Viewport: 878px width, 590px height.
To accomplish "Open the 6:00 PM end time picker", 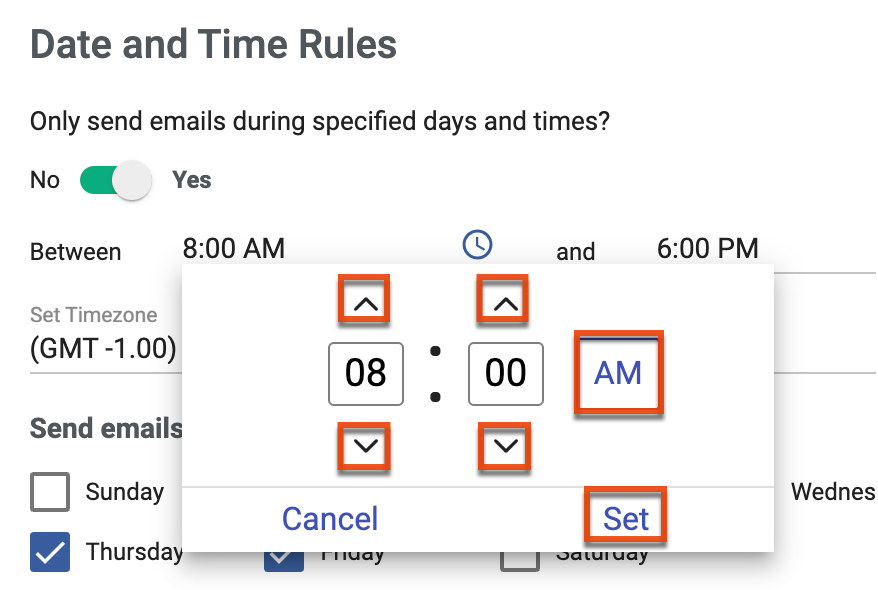I will point(708,248).
